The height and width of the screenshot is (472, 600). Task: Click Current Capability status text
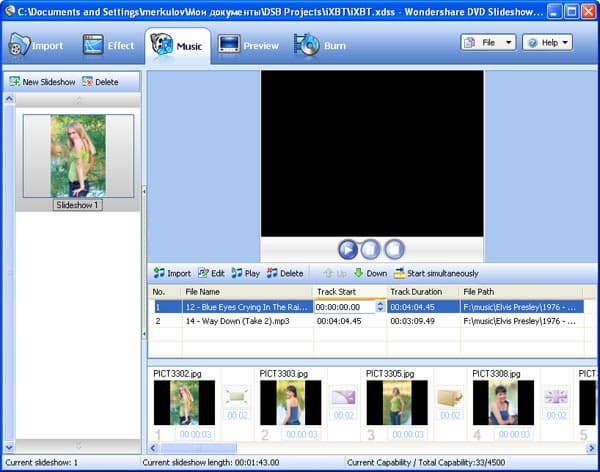click(x=426, y=462)
